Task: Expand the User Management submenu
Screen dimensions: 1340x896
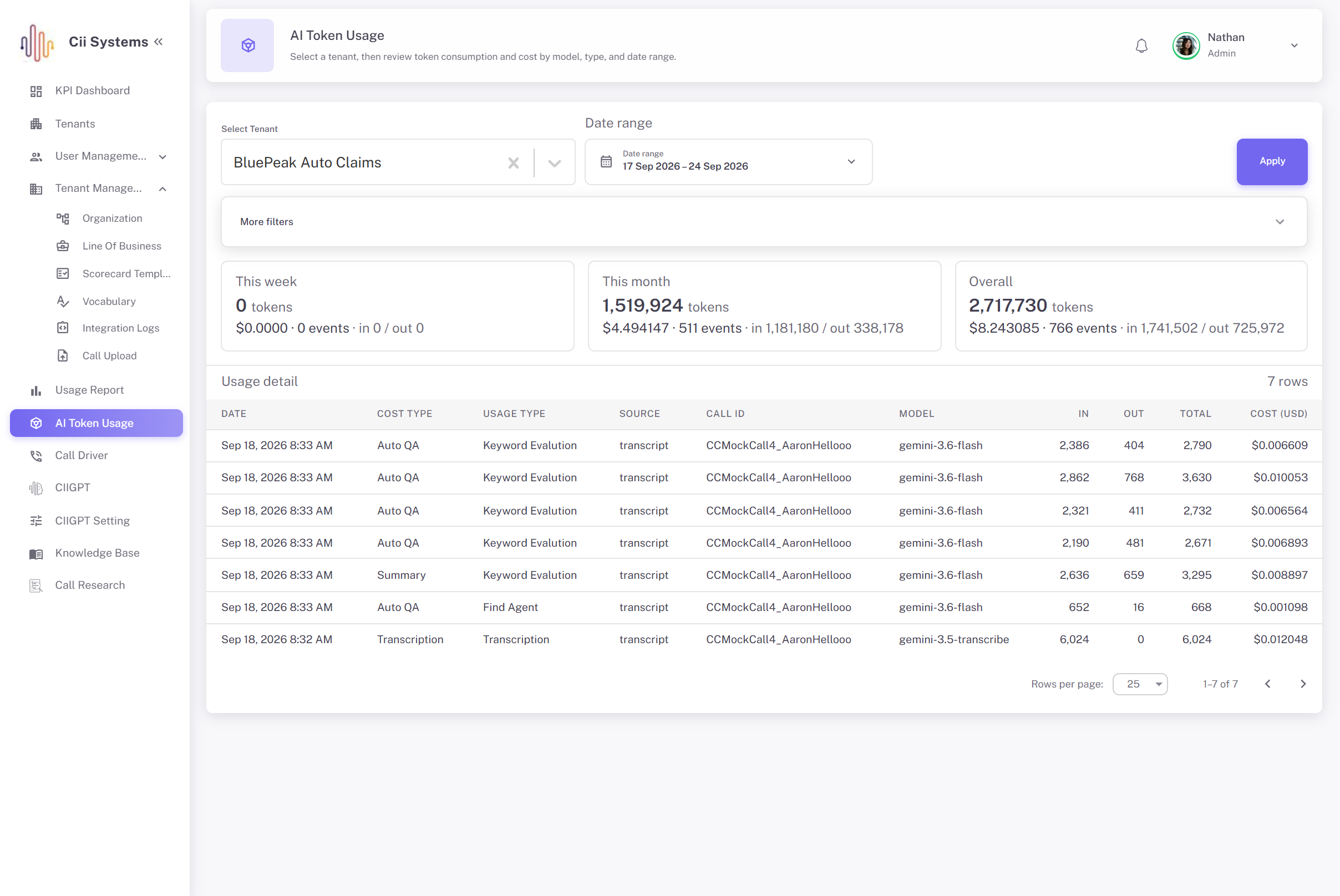Action: coord(163,156)
